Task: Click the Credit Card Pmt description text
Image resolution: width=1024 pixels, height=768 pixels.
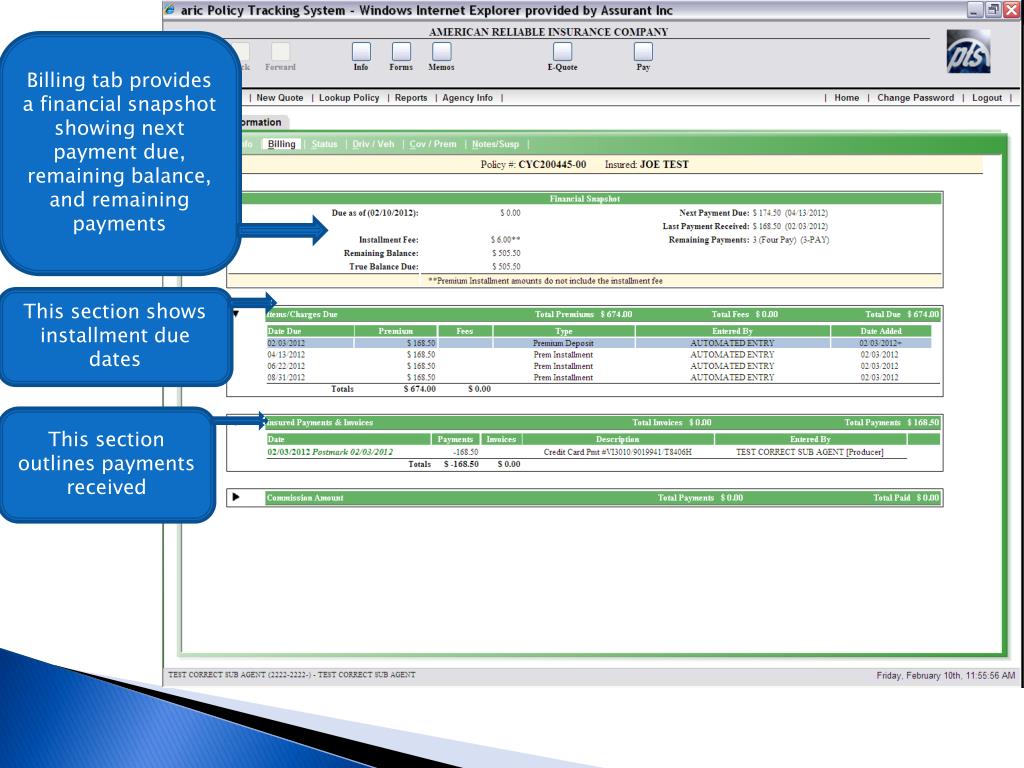Action: pyautogui.click(x=617, y=452)
